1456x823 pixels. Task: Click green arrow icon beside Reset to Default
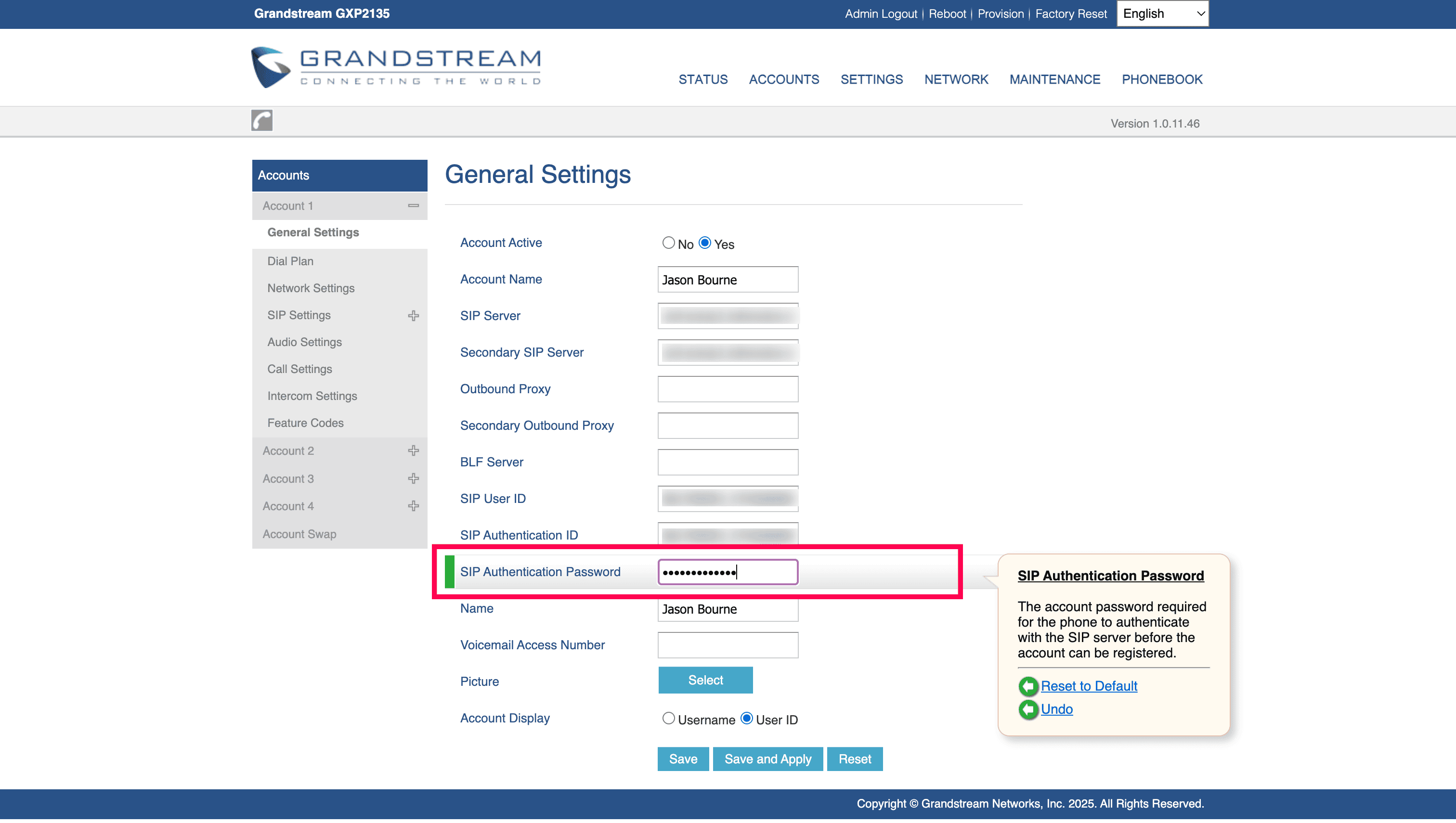coord(1028,686)
